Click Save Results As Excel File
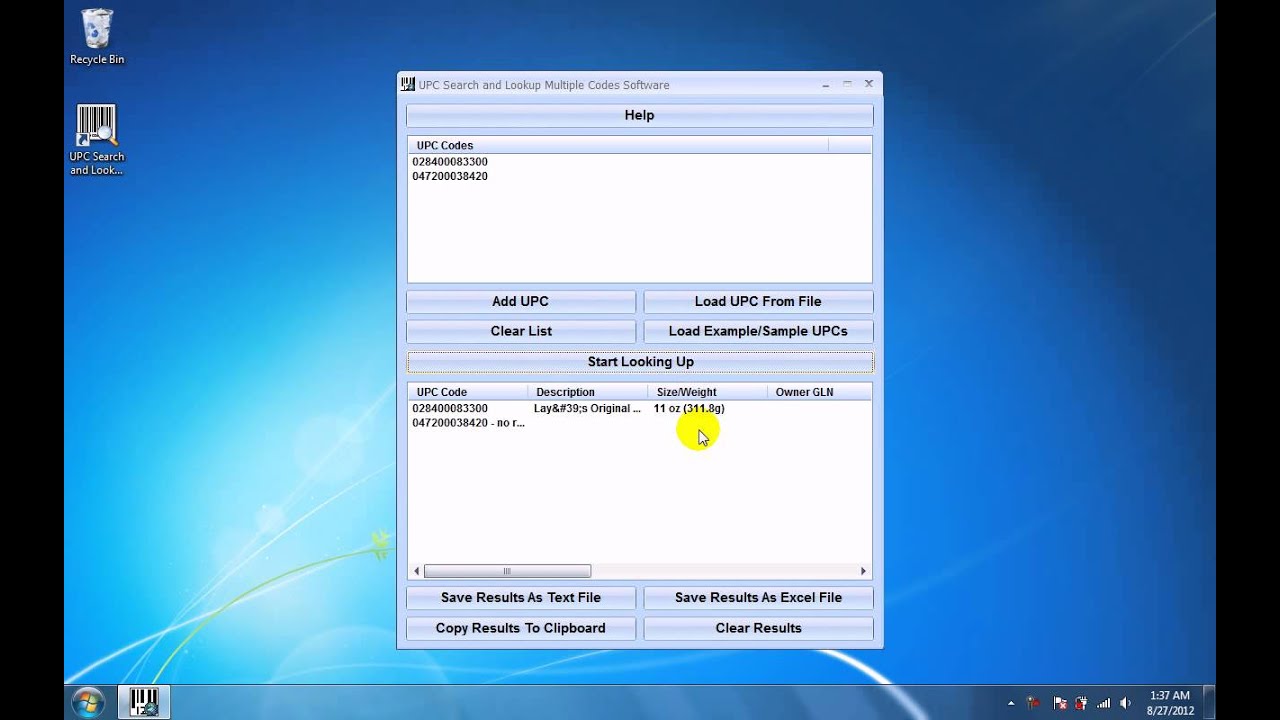This screenshot has width=1280, height=720. coord(758,597)
